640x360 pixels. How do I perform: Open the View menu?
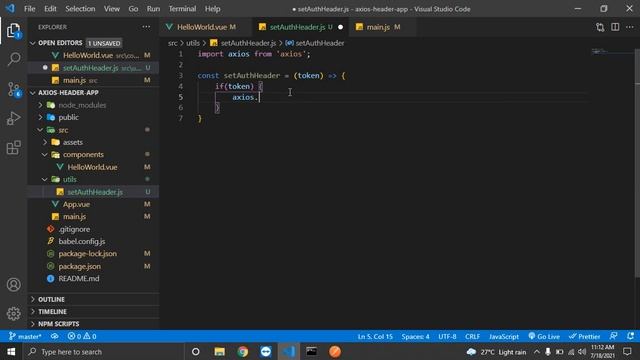pyautogui.click(x=111, y=9)
